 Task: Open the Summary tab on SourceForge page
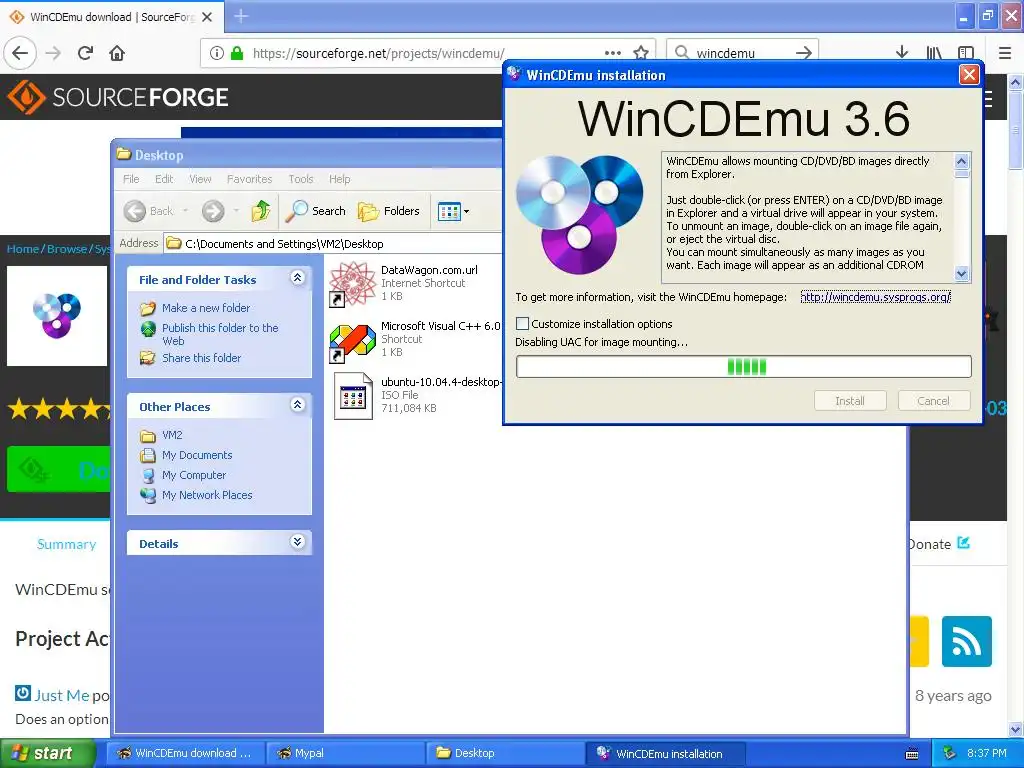66,544
